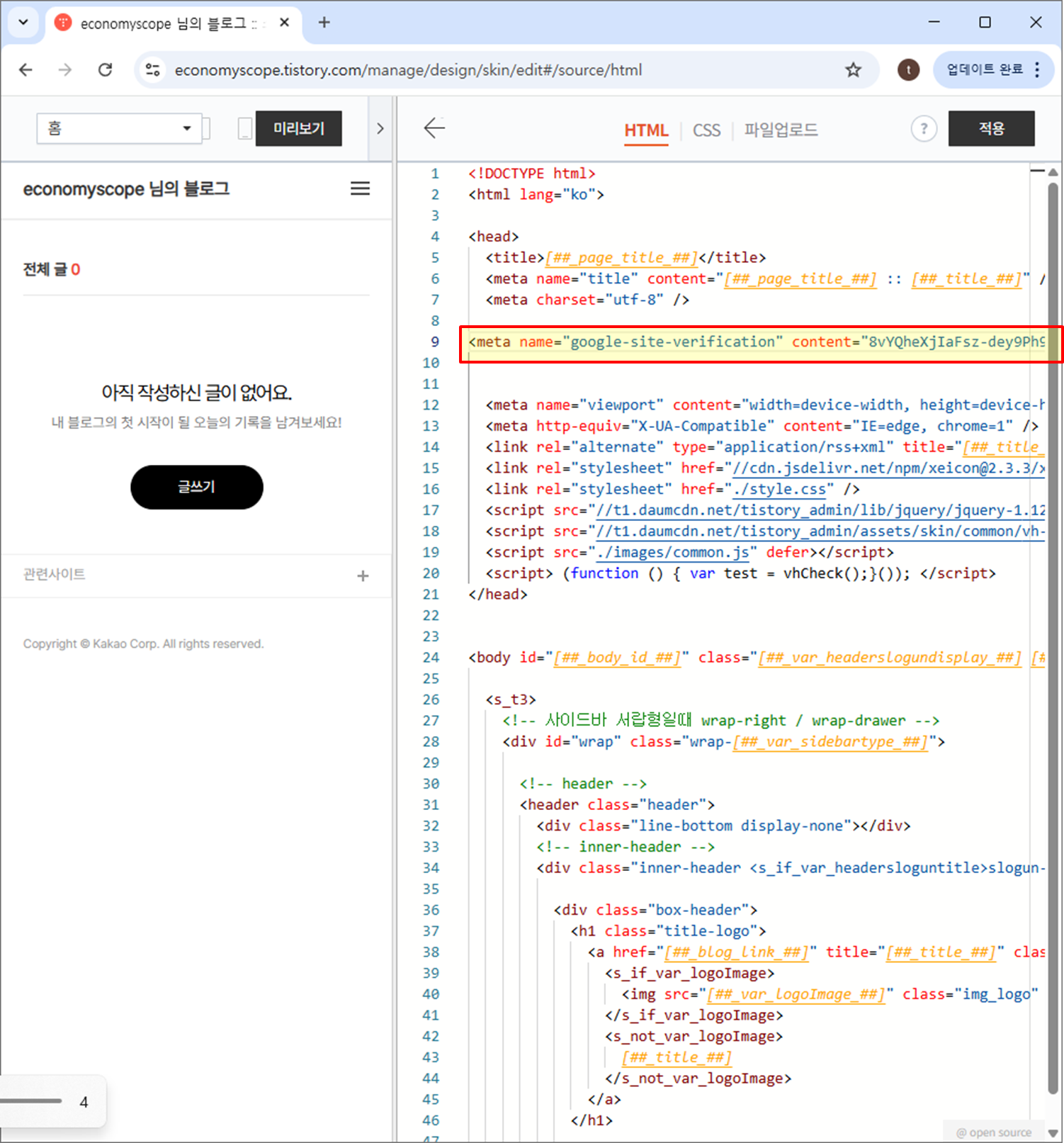This screenshot has height=1143, width=1064.
Task: Click the Copyright Kakao Corp footer text
Action: point(143,644)
